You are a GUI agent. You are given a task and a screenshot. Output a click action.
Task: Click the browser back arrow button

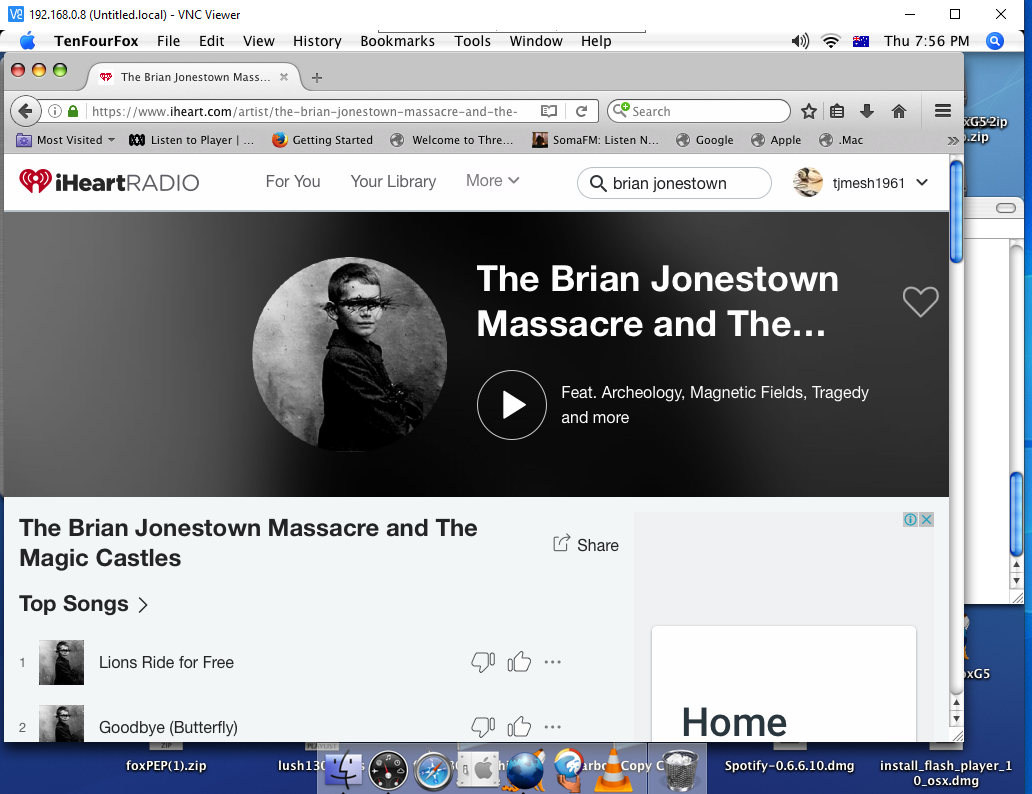click(x=25, y=111)
